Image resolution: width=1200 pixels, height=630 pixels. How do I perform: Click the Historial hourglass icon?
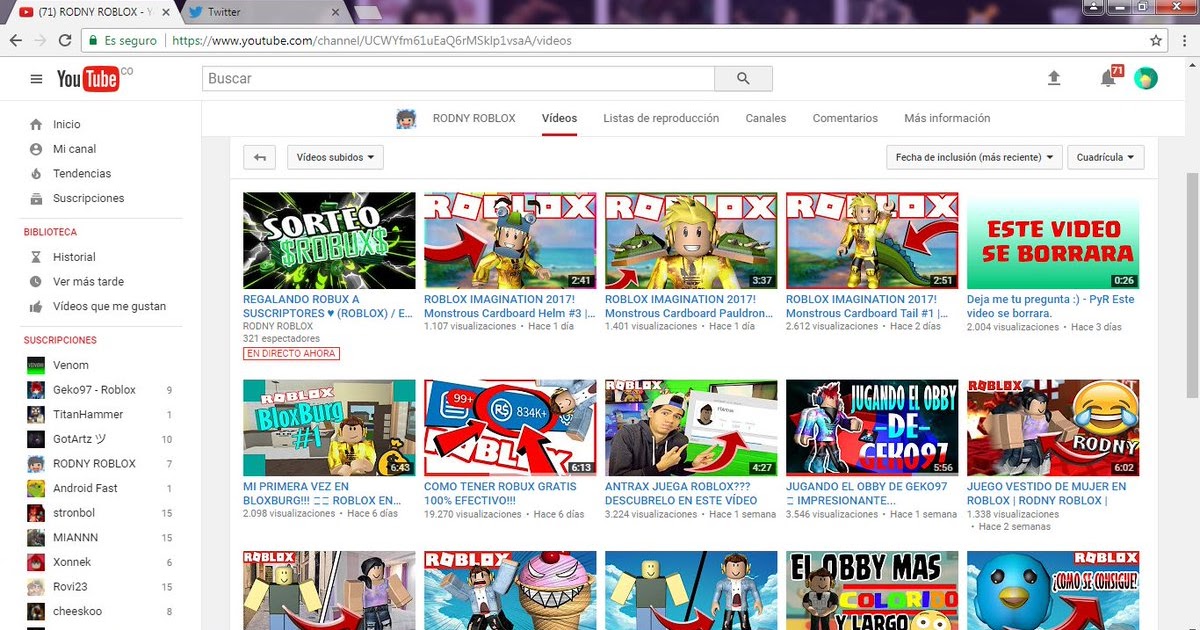(36, 257)
